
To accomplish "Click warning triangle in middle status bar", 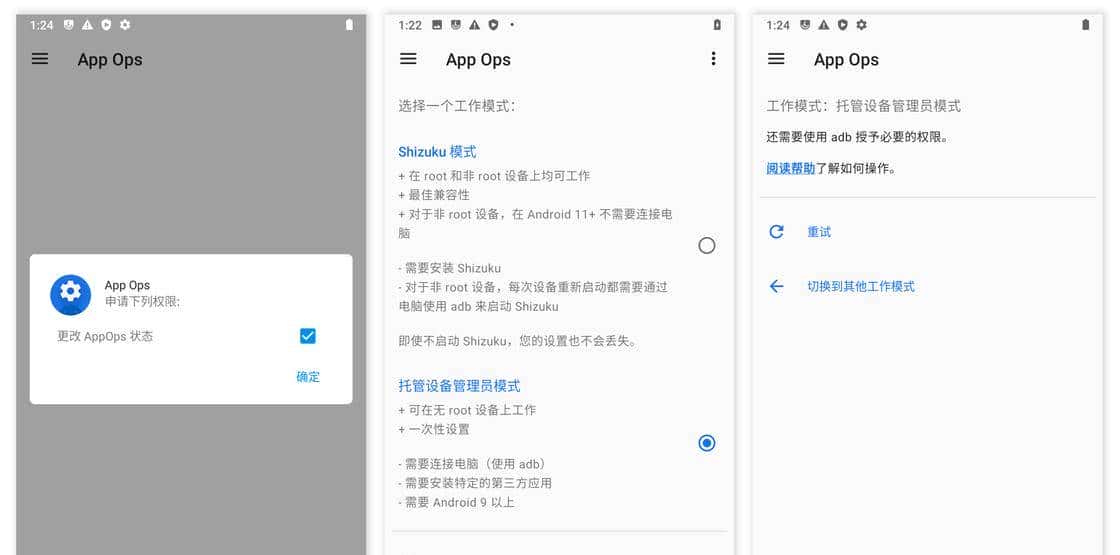I will tap(474, 25).
